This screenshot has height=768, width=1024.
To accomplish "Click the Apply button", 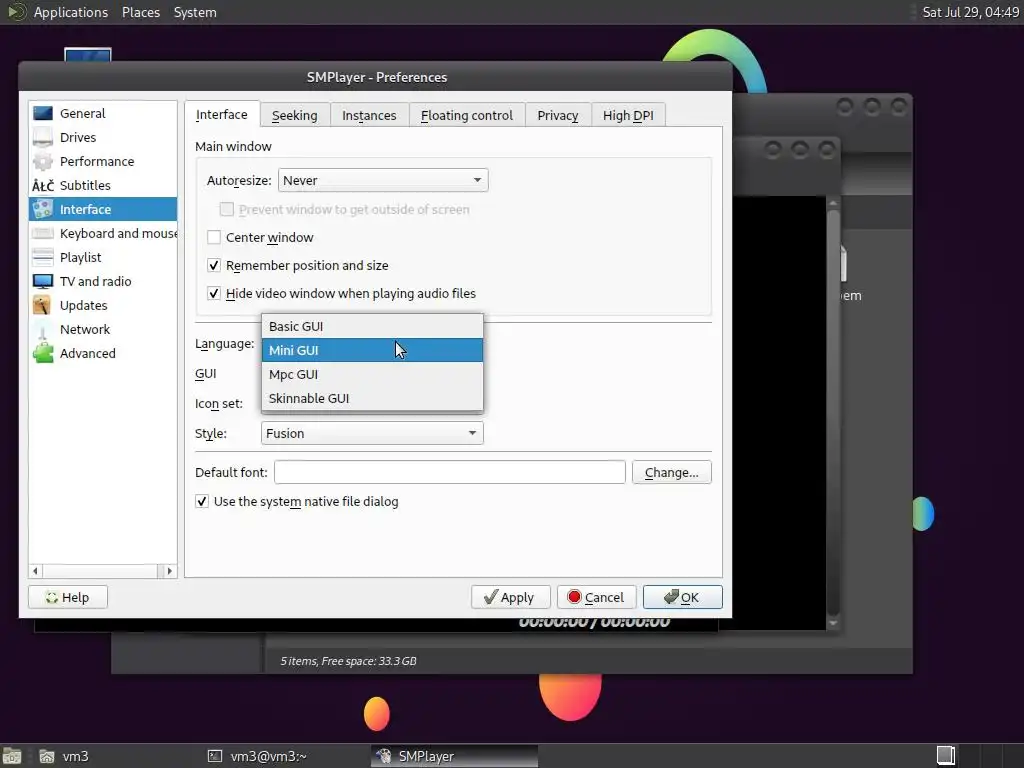I will pos(510,597).
